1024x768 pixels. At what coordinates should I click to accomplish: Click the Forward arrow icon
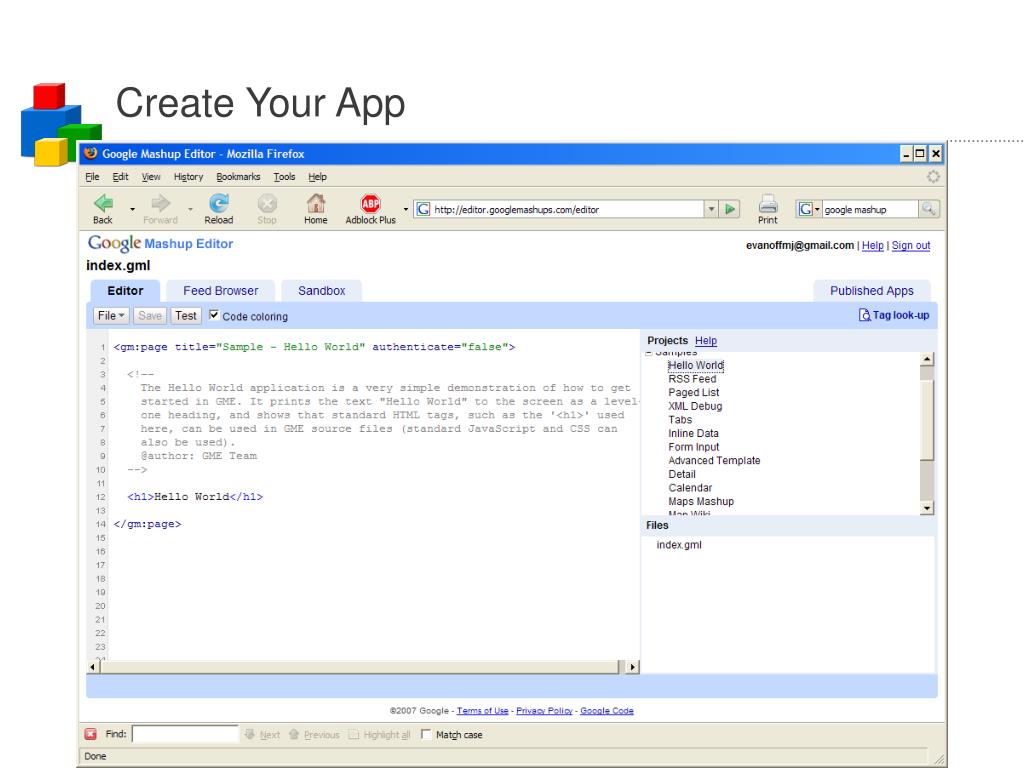tap(161, 203)
